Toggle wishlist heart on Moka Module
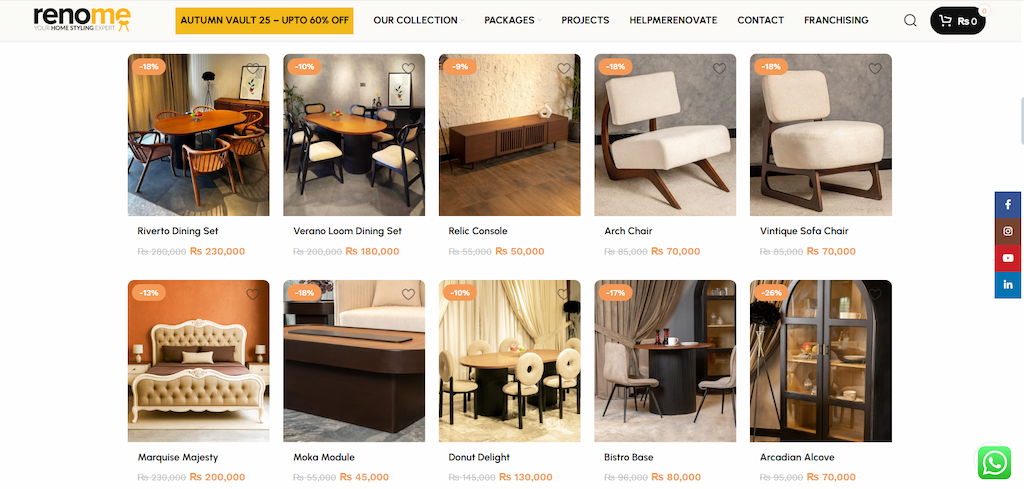Viewport: 1024px width, 489px height. pyautogui.click(x=408, y=294)
